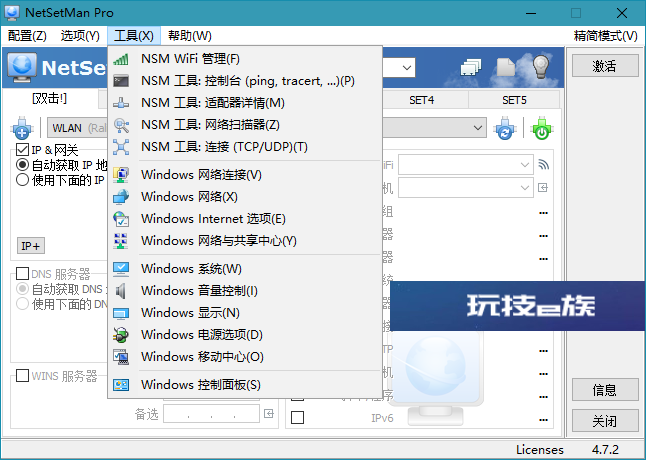Click the Windows 系统 monitor icon
This screenshot has width=646, height=460.
click(x=121, y=269)
